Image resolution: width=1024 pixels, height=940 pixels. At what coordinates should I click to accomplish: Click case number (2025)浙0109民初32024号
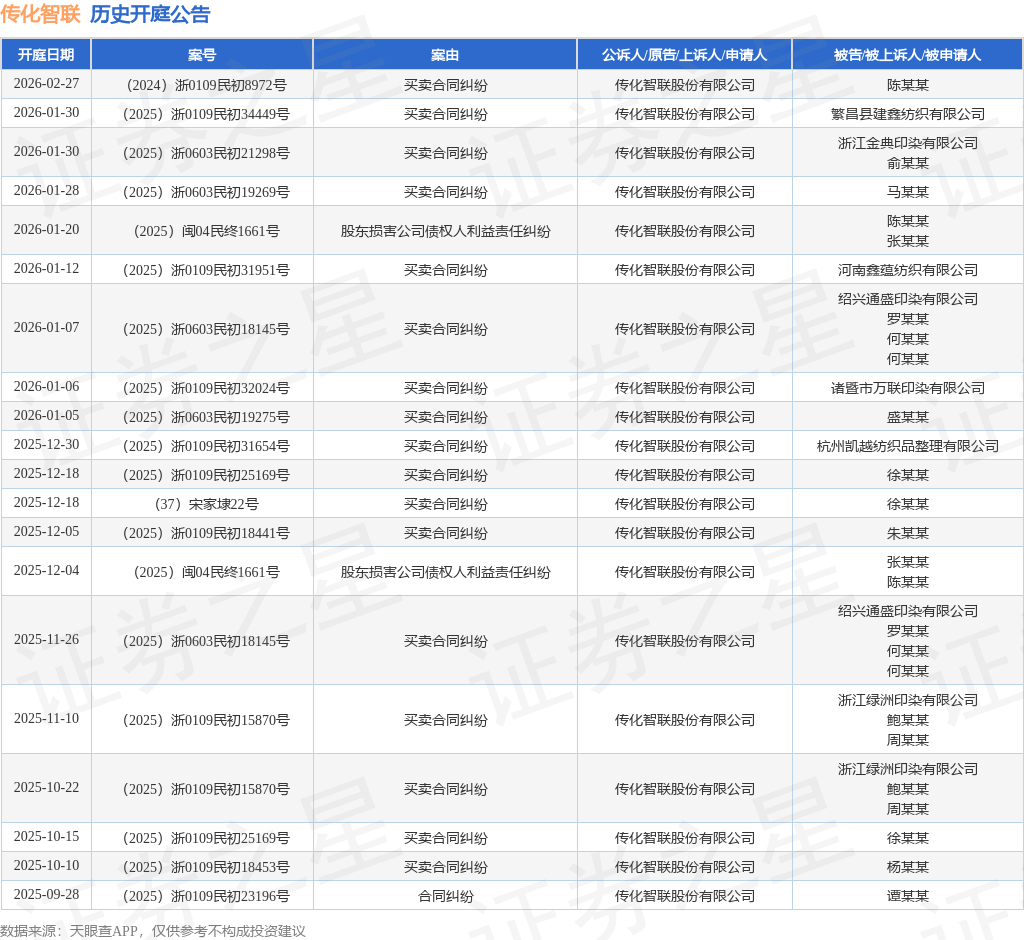[x=206, y=388]
